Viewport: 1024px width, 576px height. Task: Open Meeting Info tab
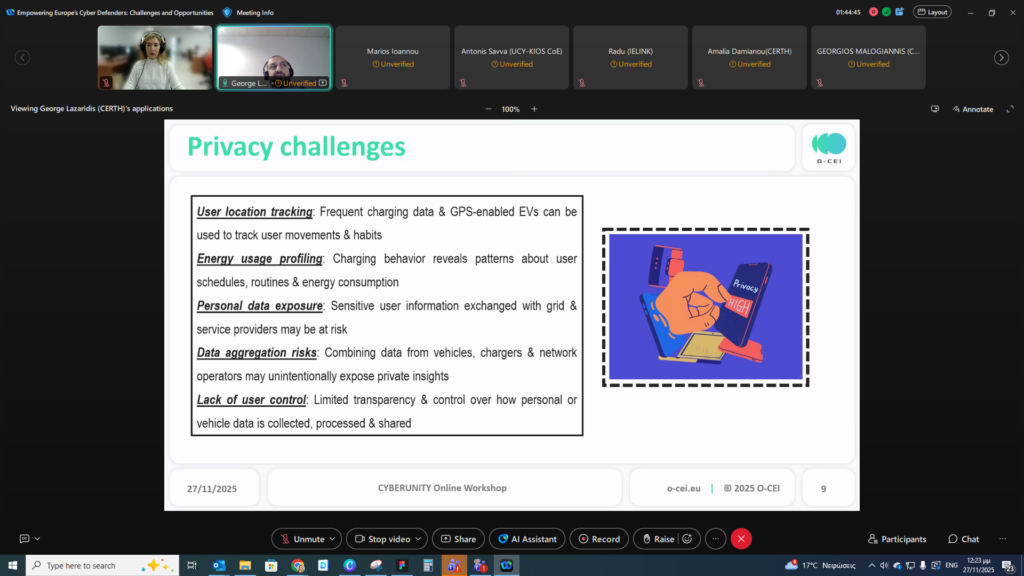tap(248, 12)
